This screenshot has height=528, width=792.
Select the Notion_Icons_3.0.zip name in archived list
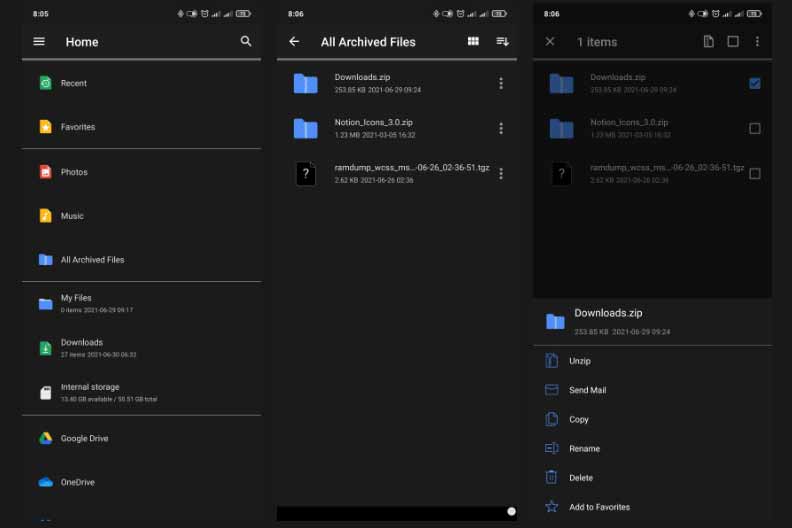(373, 122)
